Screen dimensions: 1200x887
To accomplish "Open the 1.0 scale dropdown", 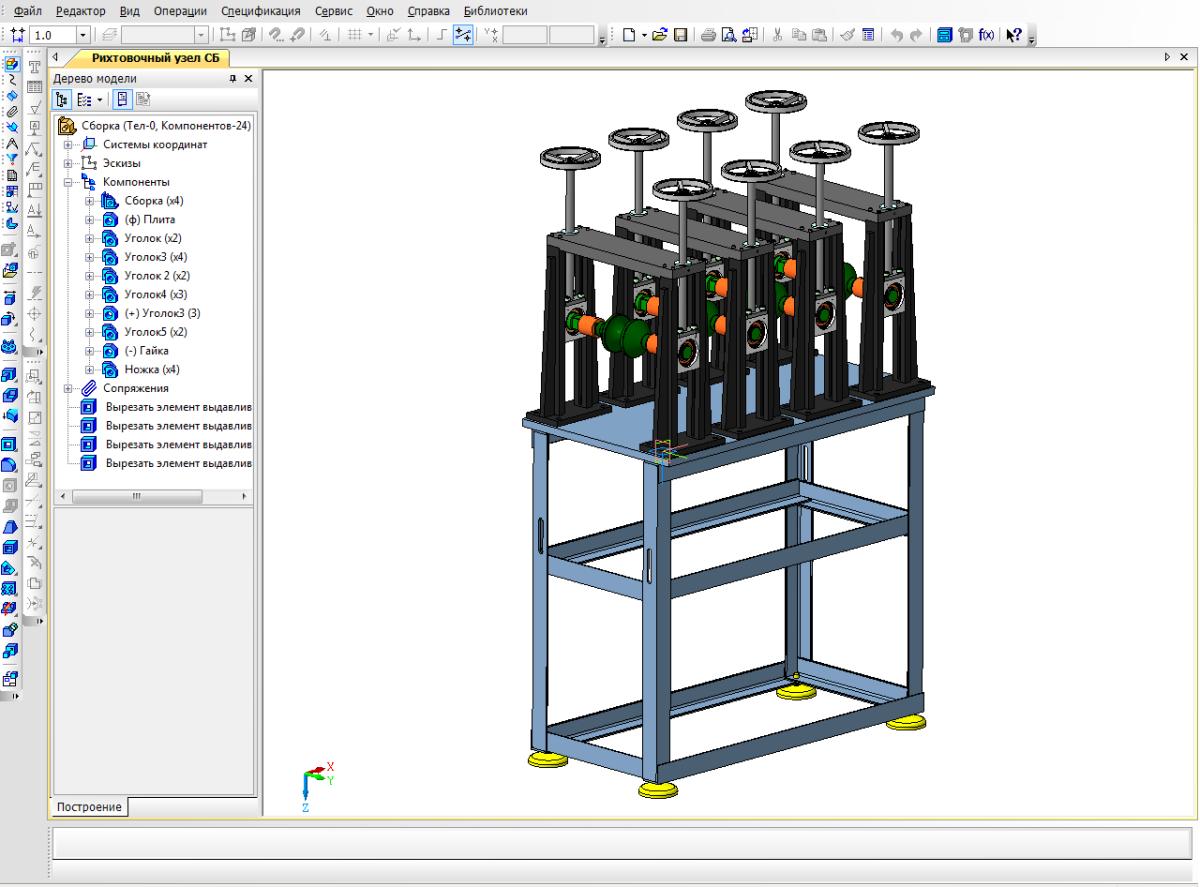I will [x=83, y=35].
